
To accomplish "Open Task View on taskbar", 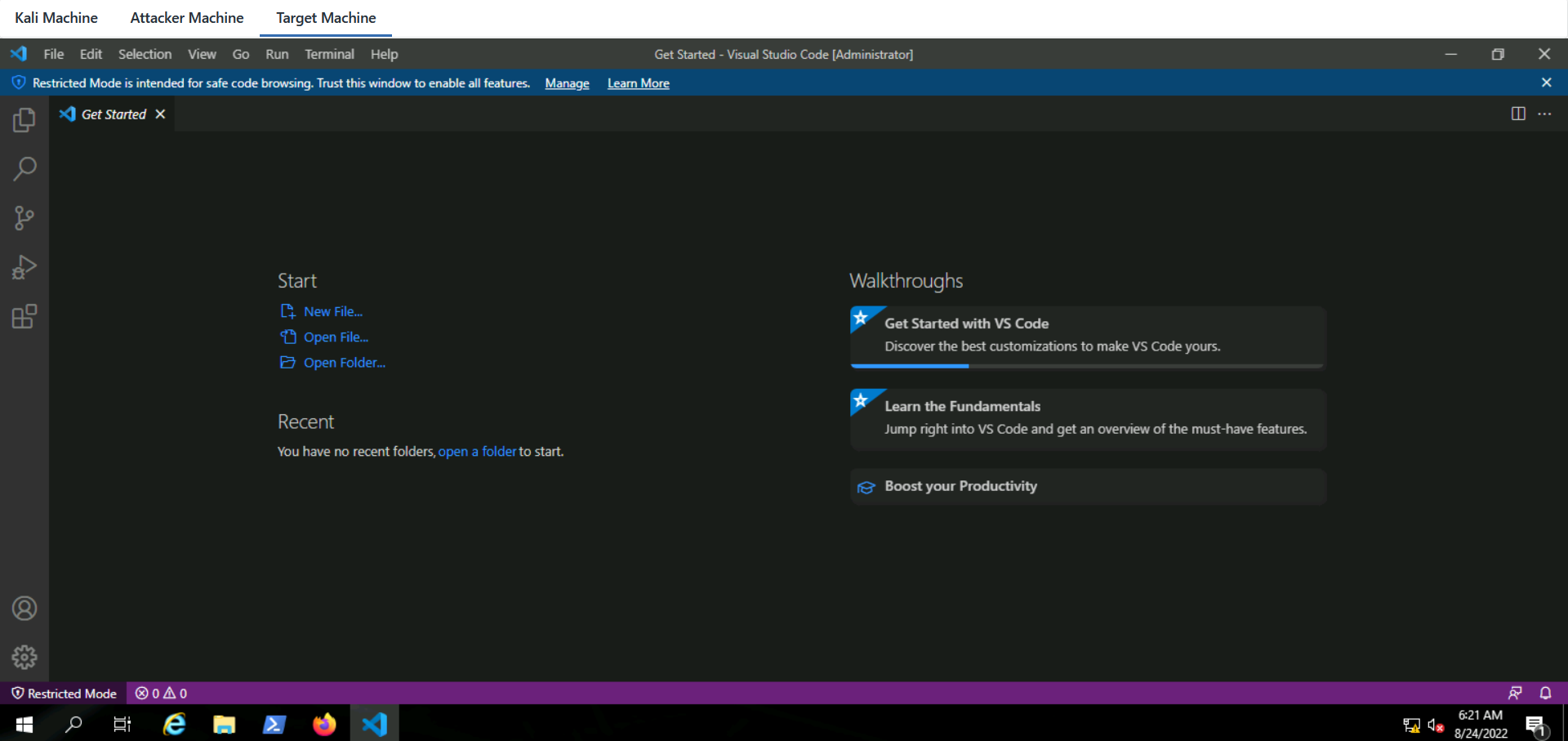I will 122,724.
